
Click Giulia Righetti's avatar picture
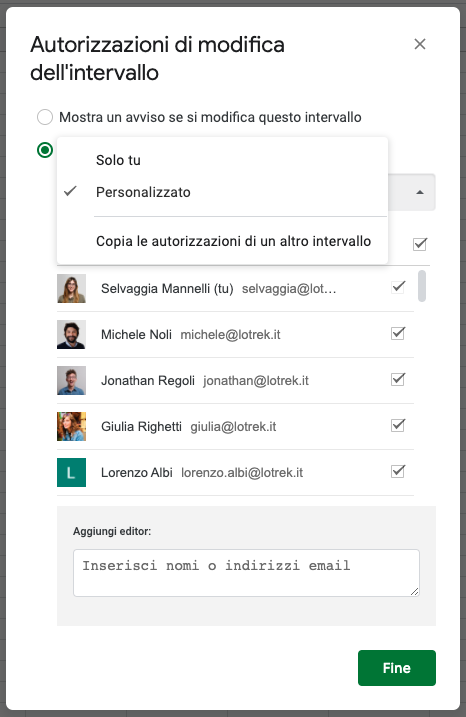coord(71,427)
